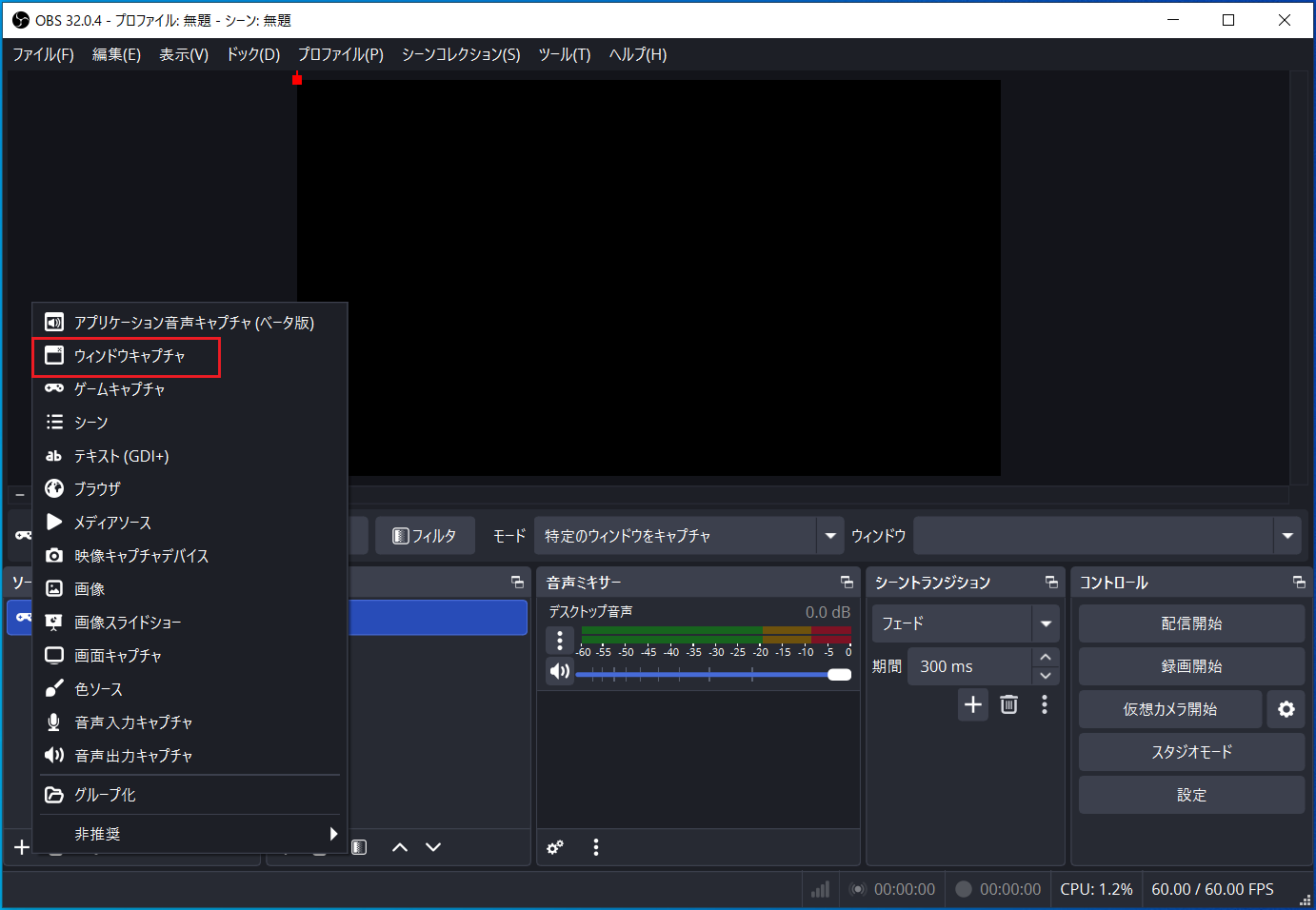The width and height of the screenshot is (1316, 910).
Task: Open virtual camera settings gear
Action: pyautogui.click(x=1286, y=709)
